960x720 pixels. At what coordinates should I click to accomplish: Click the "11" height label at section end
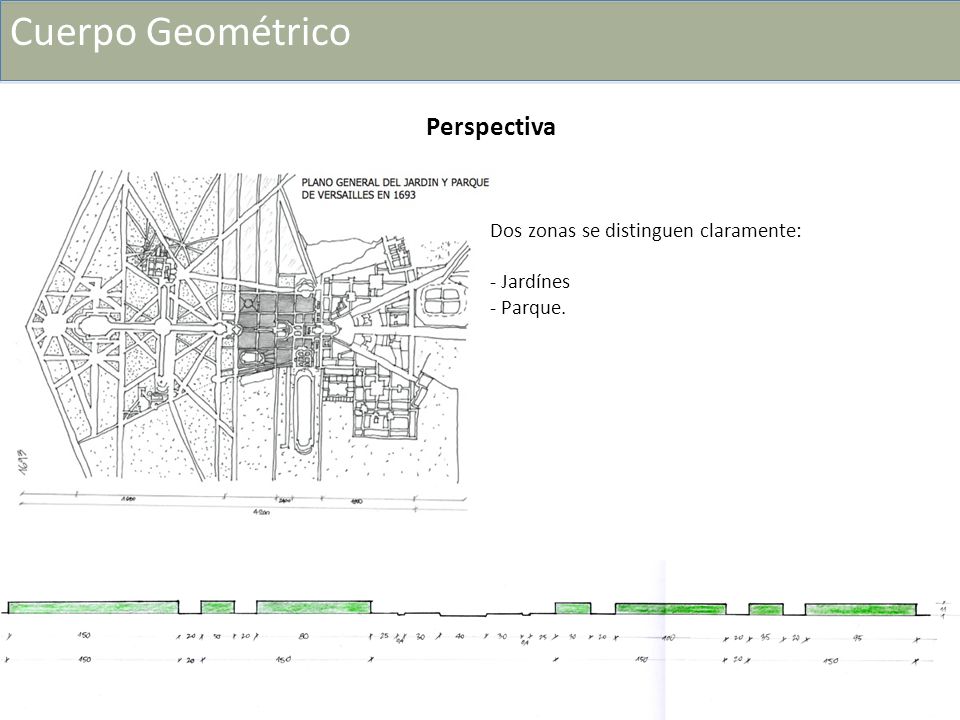(943, 609)
